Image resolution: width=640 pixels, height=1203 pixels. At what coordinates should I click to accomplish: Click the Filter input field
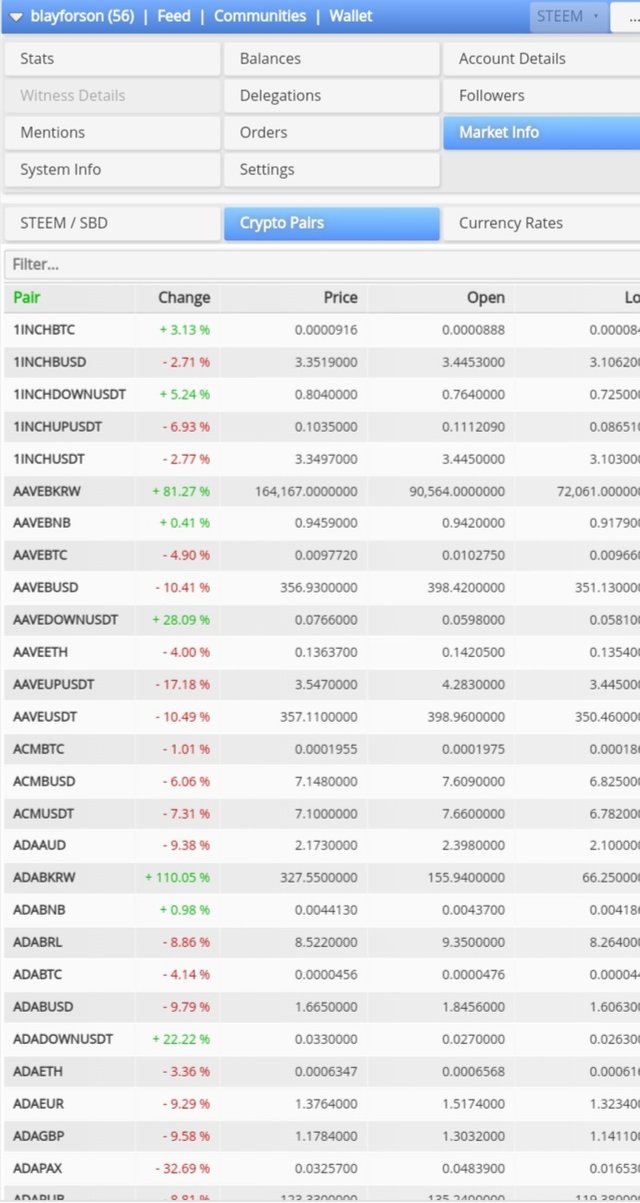(x=321, y=265)
